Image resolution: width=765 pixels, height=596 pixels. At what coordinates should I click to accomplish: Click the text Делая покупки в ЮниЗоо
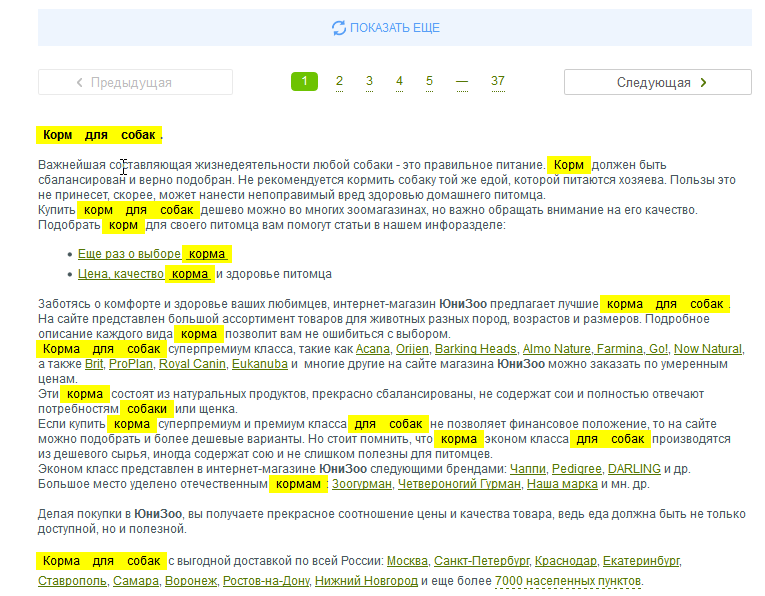110,514
